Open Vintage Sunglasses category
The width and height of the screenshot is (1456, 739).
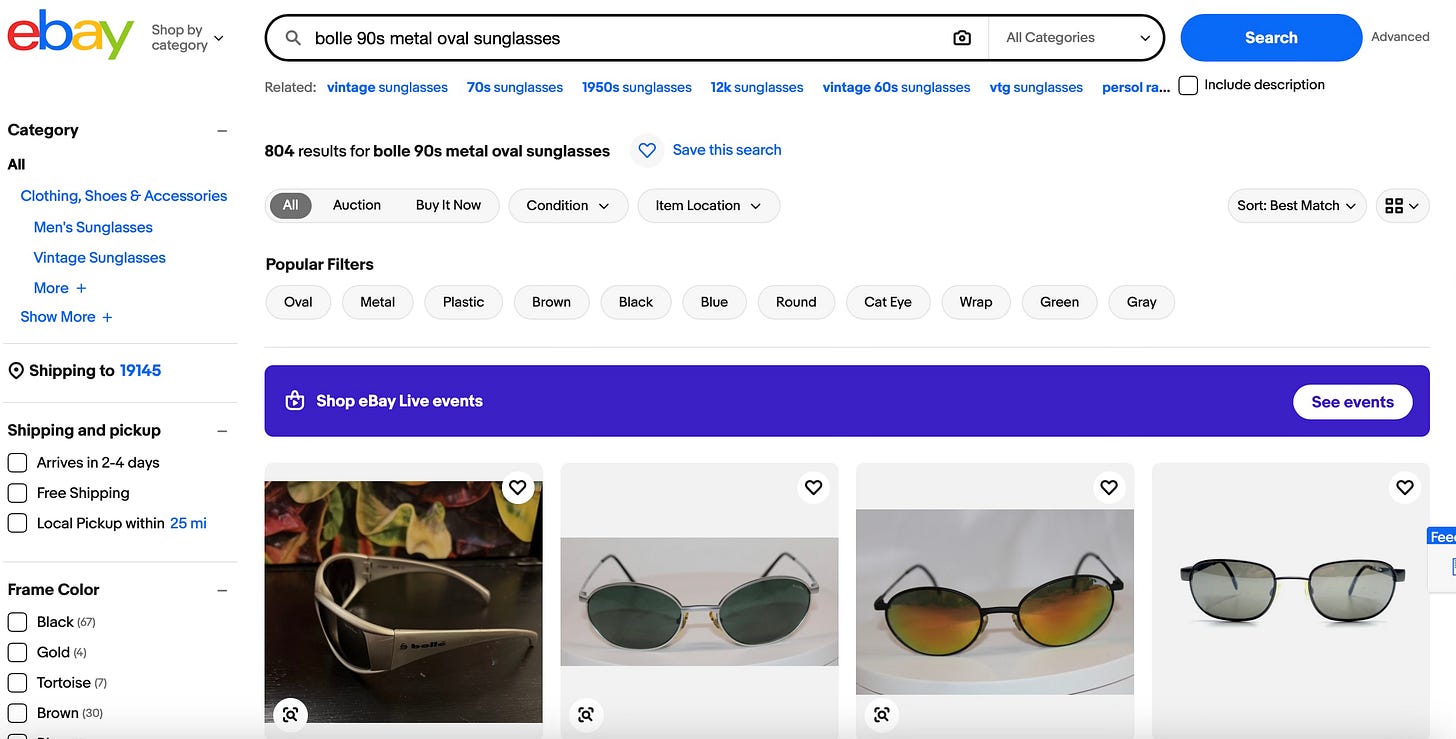point(100,258)
